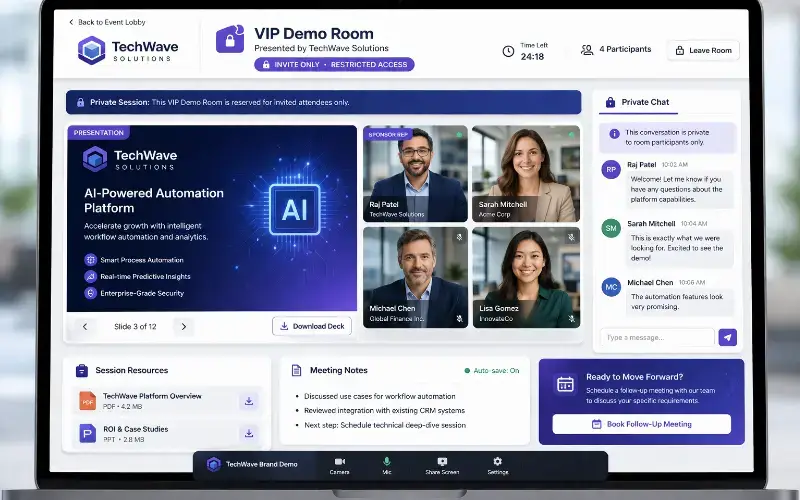Click the VIP Demo Room lock icon
Screen dimensions: 800x500
[230, 39]
